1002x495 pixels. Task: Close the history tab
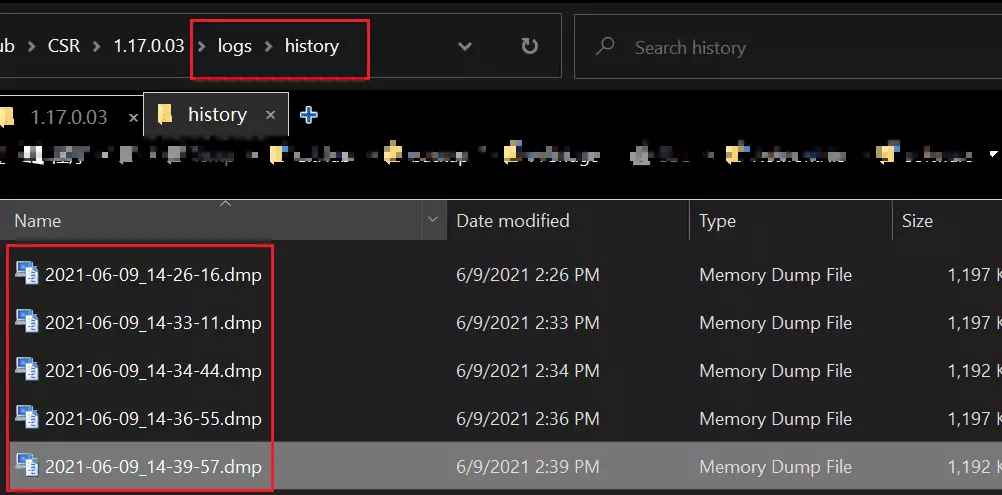click(270, 115)
